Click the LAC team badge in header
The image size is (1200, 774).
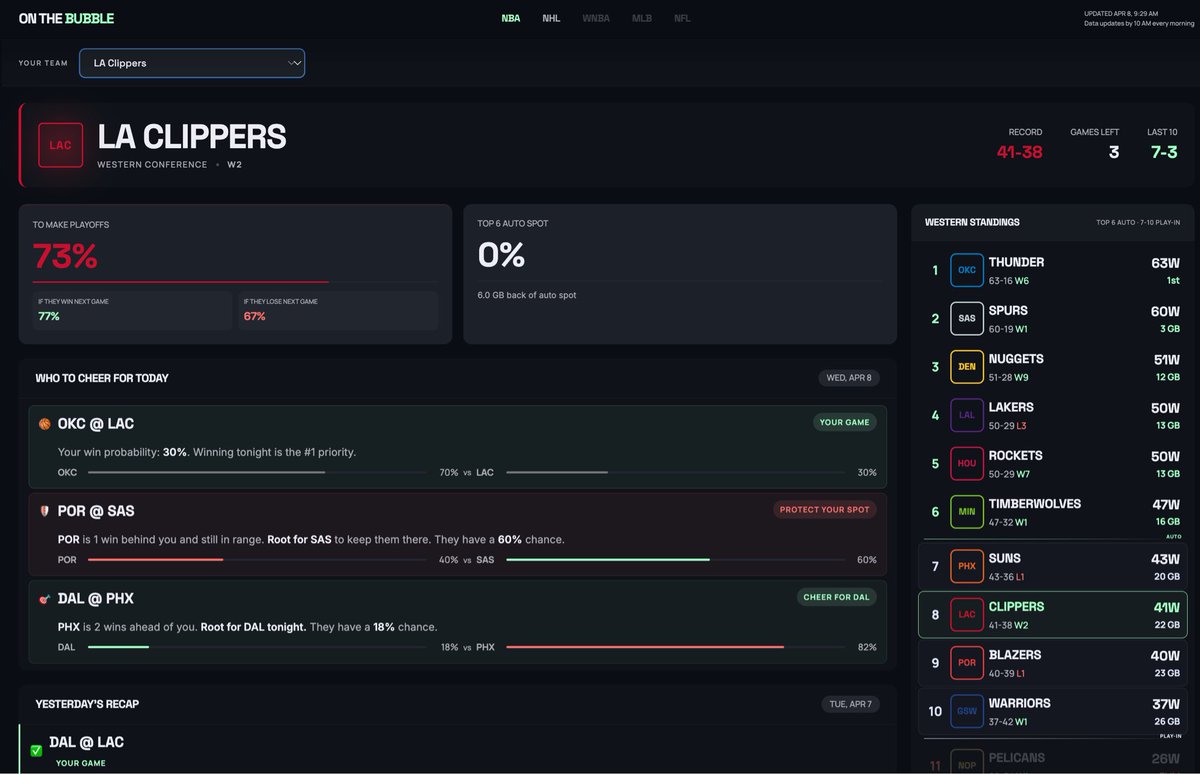pyautogui.click(x=60, y=145)
